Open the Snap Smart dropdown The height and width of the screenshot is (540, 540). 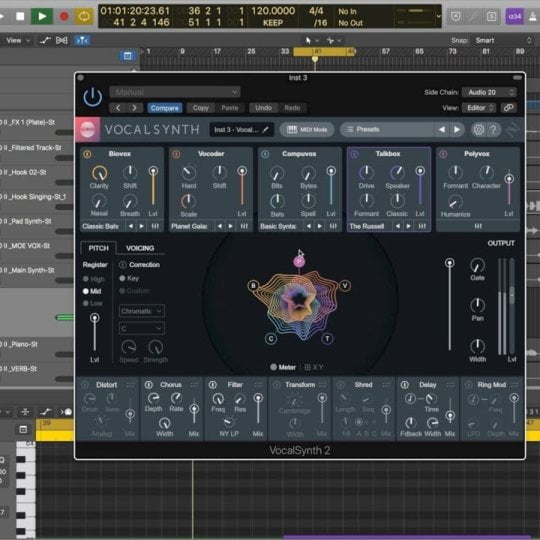click(x=503, y=41)
